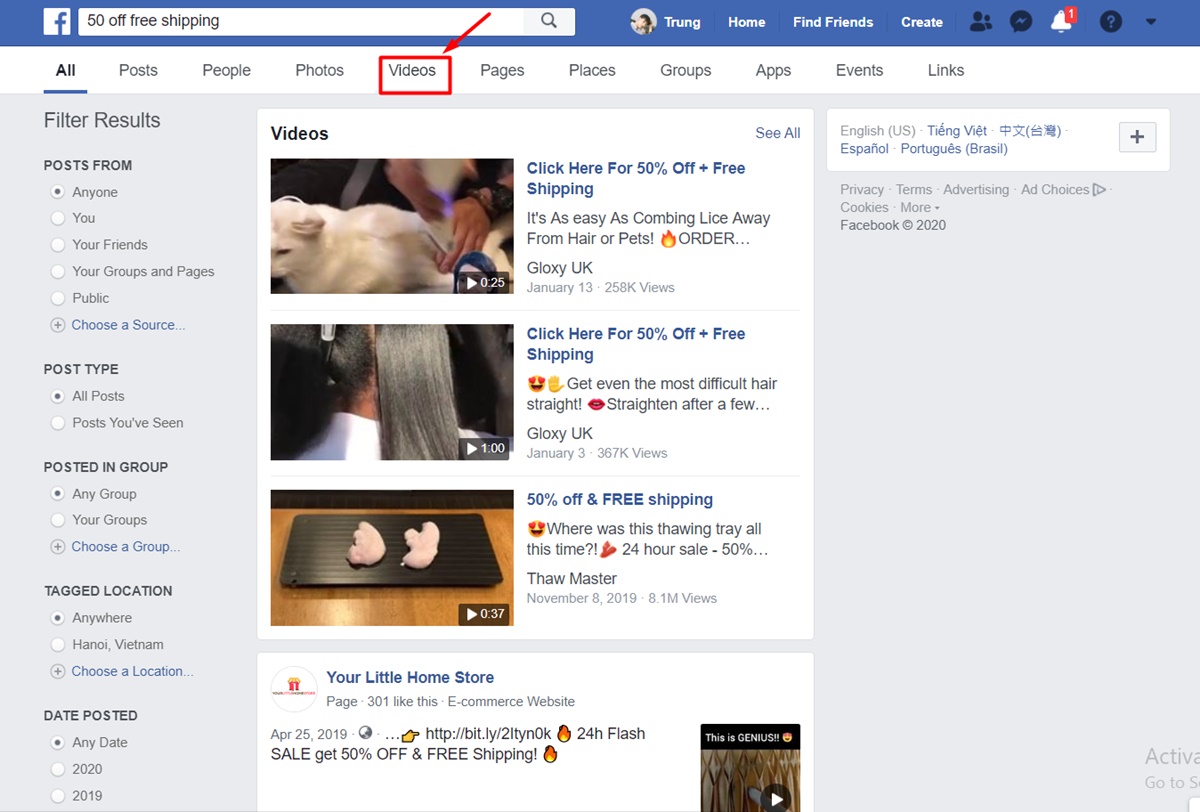Select Your Groups and Pages option
The width and height of the screenshot is (1200, 812).
click(58, 272)
